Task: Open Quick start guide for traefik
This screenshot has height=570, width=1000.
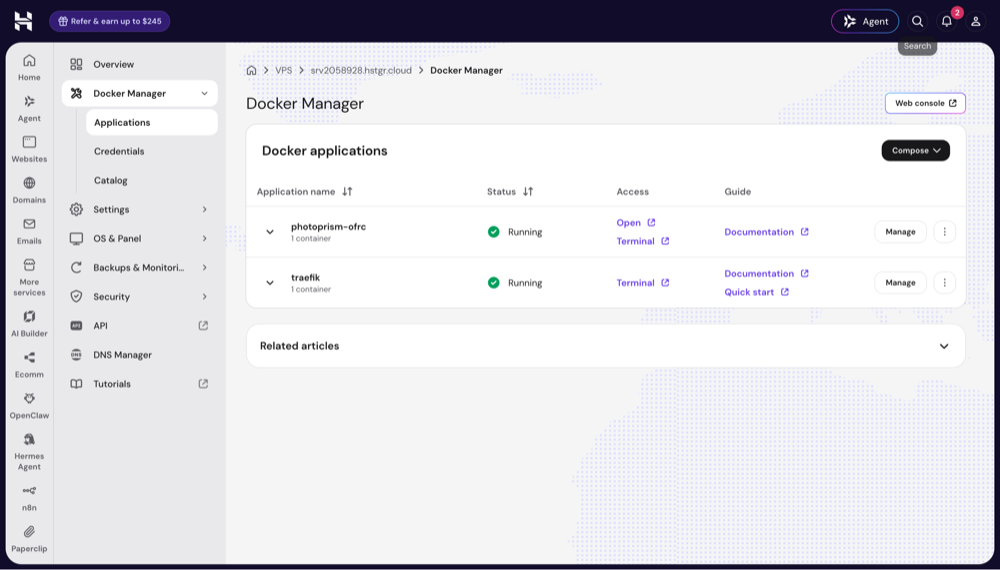Action: 756,292
